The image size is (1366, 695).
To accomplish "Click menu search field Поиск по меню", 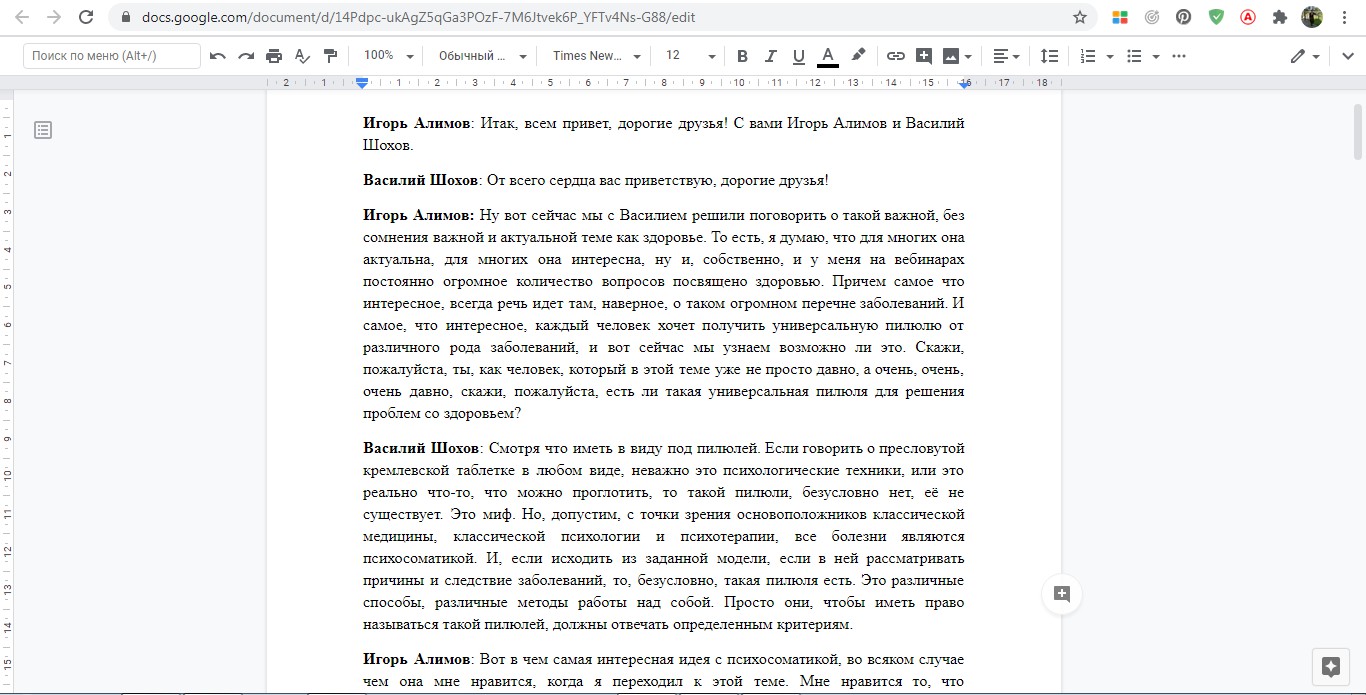I will pos(111,56).
